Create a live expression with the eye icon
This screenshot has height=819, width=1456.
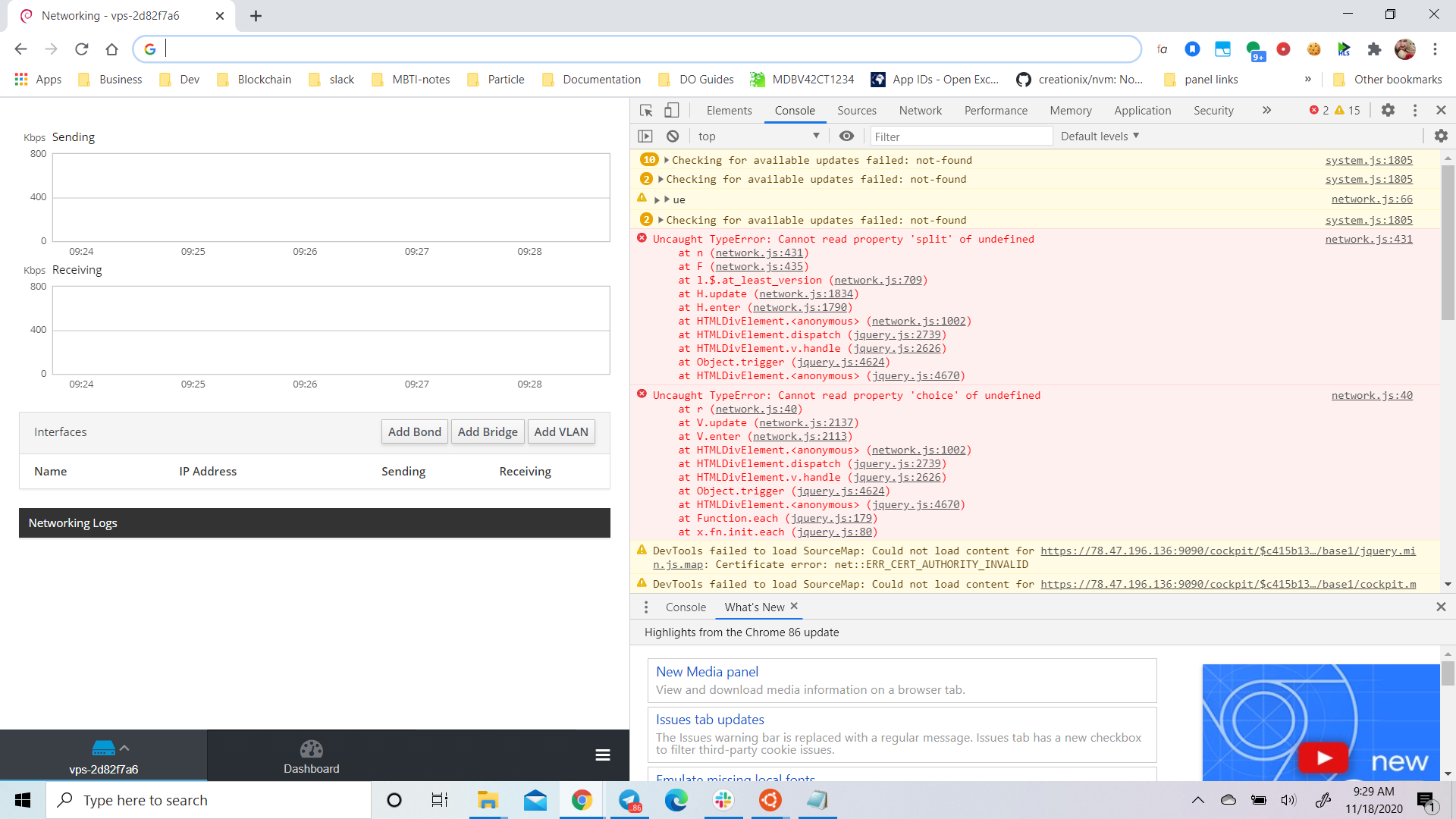point(846,136)
